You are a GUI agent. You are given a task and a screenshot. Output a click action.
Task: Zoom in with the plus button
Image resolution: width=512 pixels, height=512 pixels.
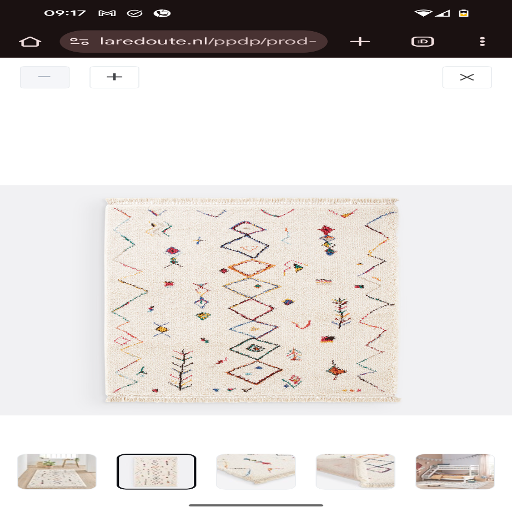114,77
